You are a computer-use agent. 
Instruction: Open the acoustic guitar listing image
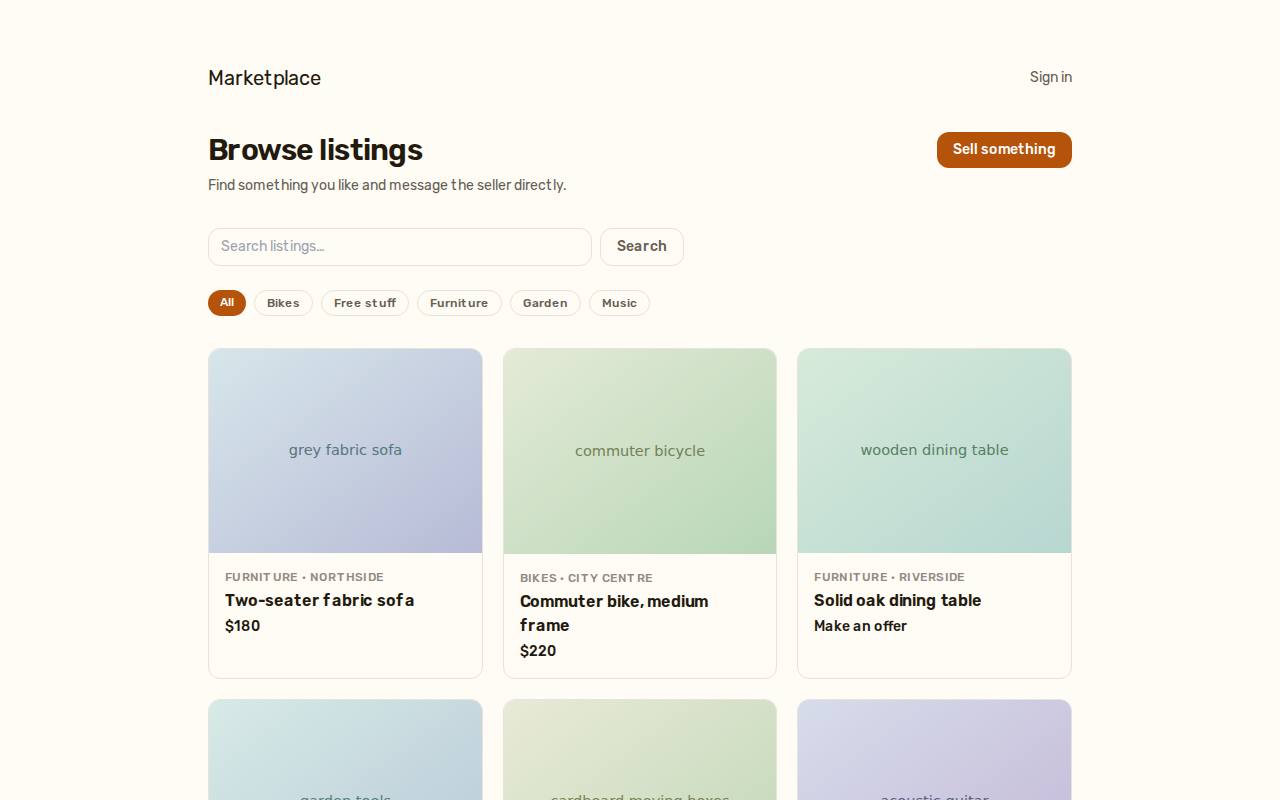click(934, 750)
